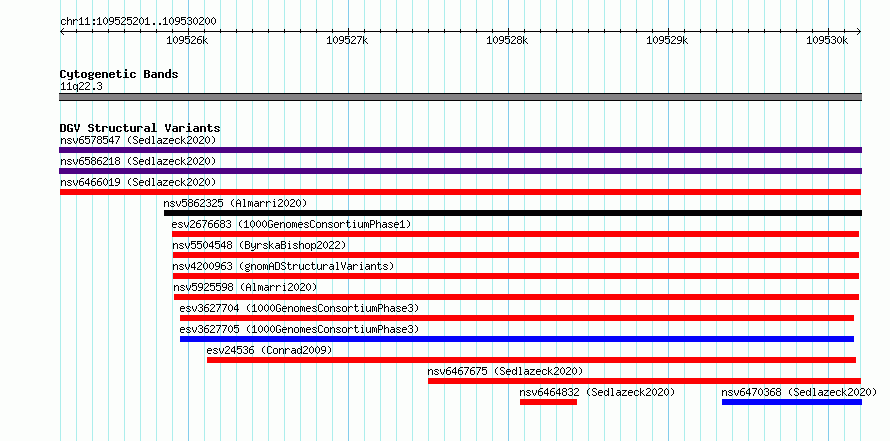890x441 pixels.
Task: Open the nsv6466019 (Sedlazeck2020) variant label
Action: 138,182
